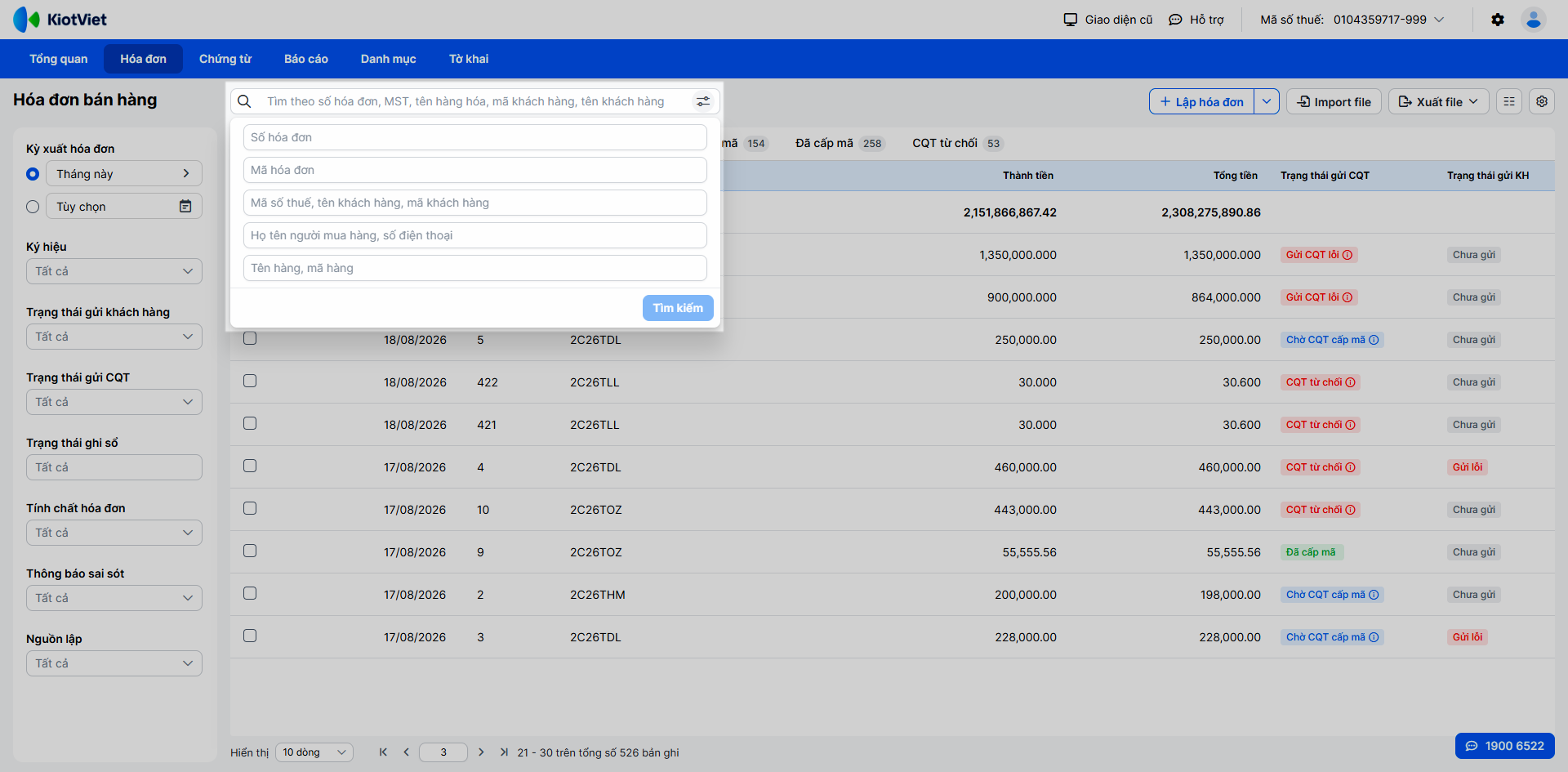Image resolution: width=1568 pixels, height=772 pixels.
Task: Open the Lập hóa đơn dropdown arrow
Action: click(1267, 101)
